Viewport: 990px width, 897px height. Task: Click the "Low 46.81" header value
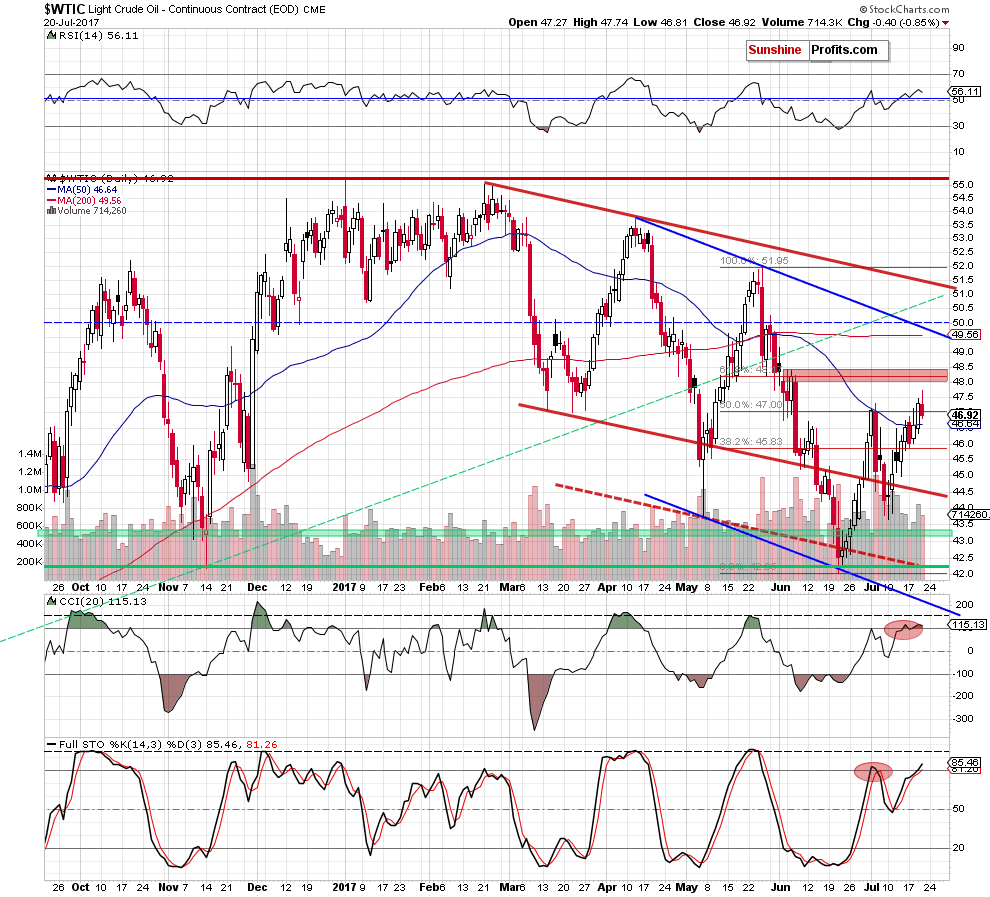(660, 22)
